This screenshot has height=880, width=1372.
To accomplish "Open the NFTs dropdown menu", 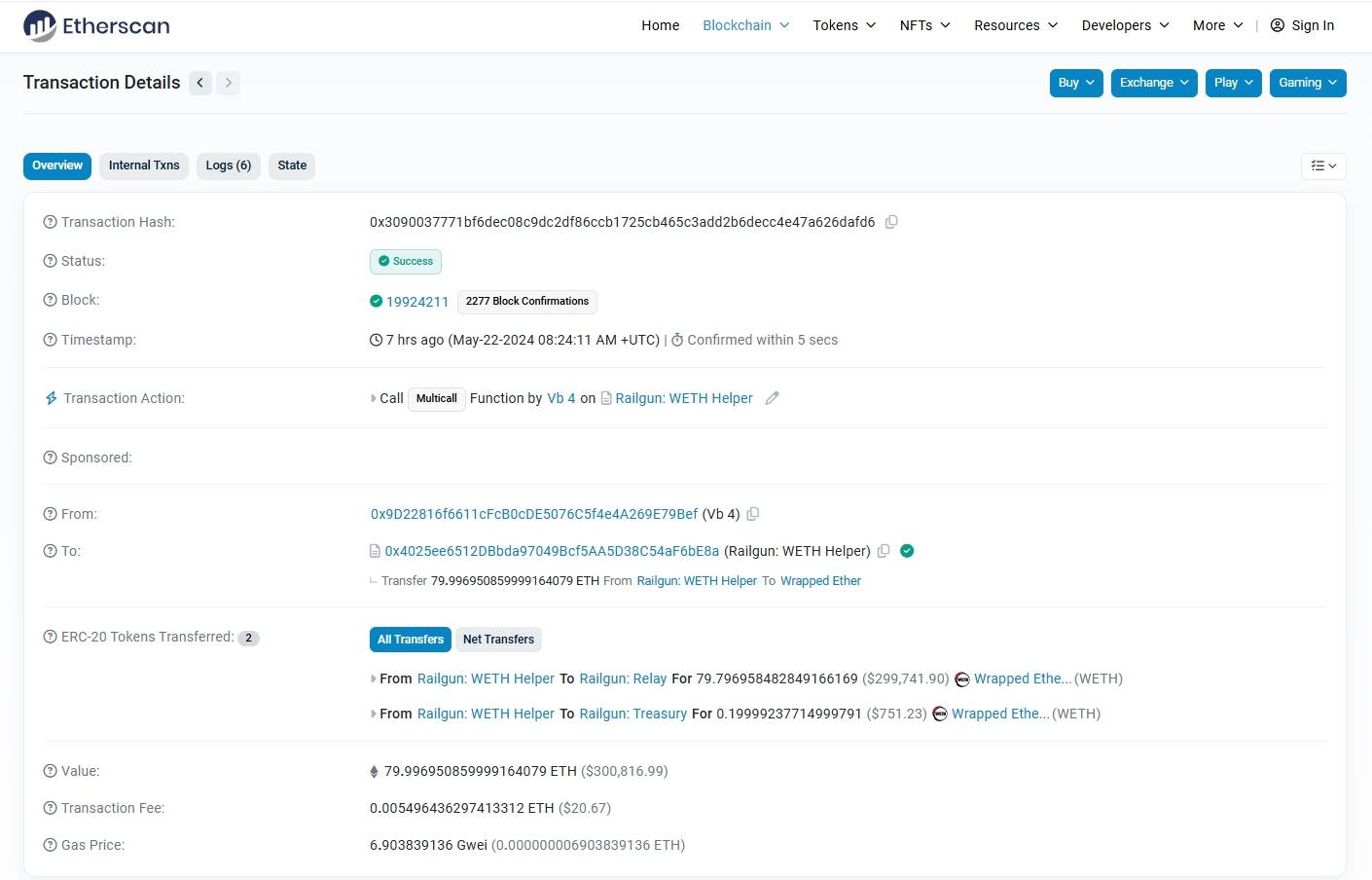I will pyautogui.click(x=924, y=25).
